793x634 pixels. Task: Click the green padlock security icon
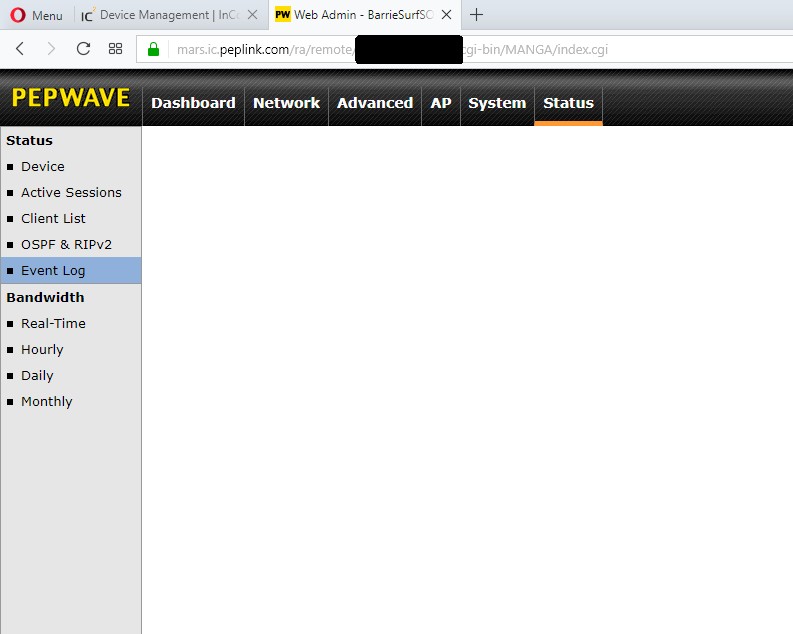click(x=153, y=49)
